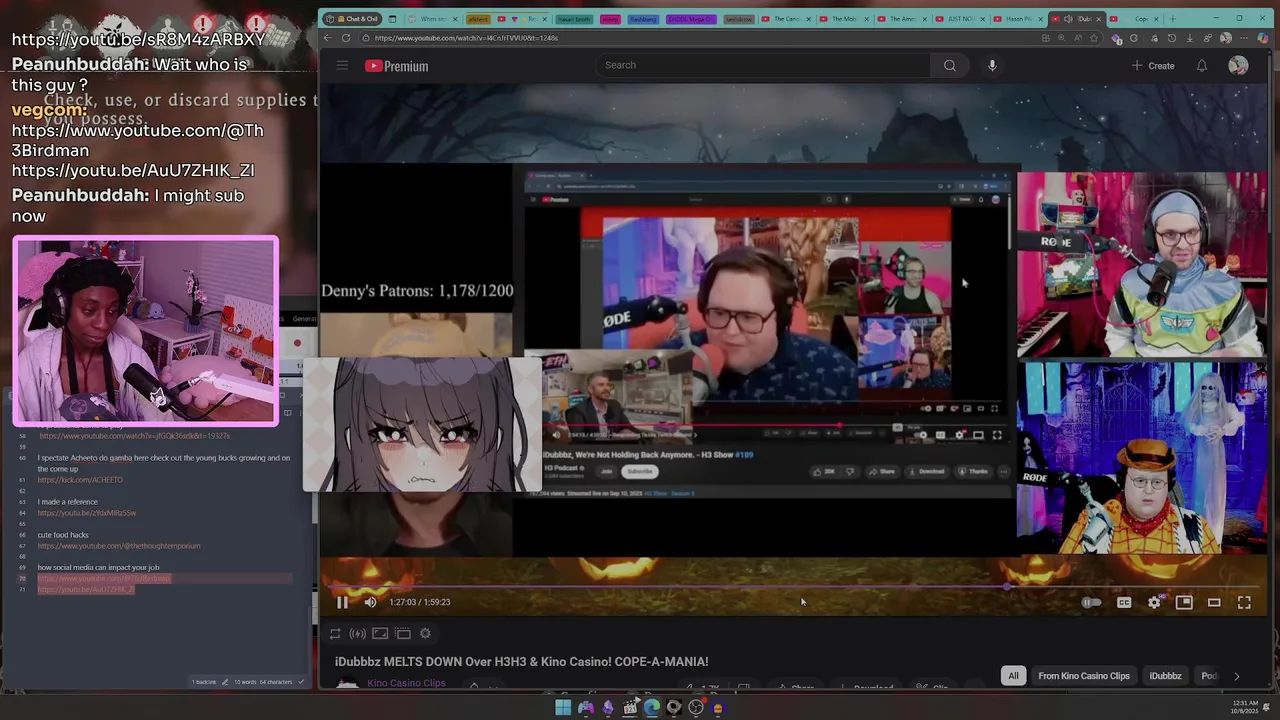
Task: Pause the YouTube video
Action: click(x=342, y=602)
